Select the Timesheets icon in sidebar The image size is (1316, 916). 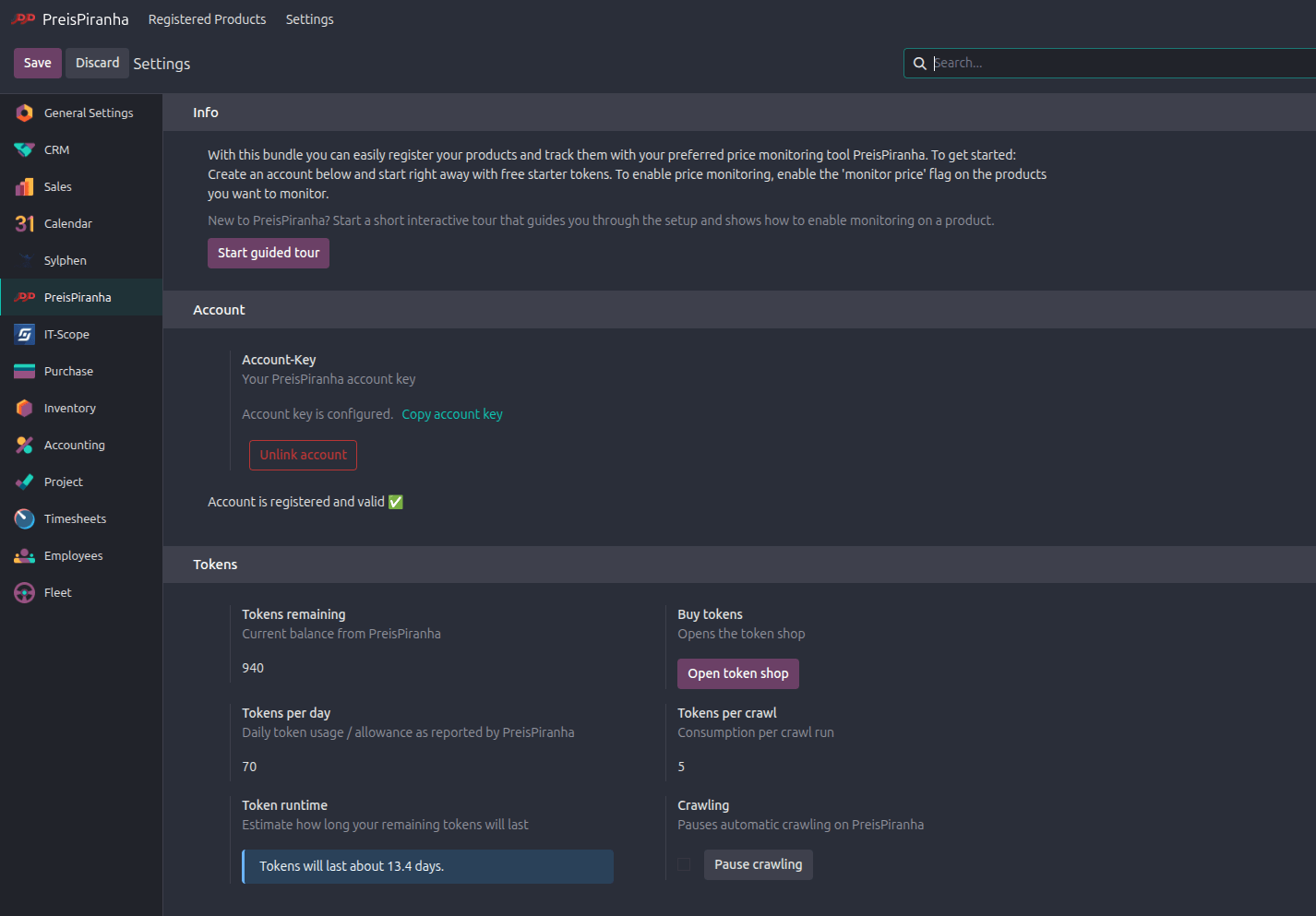pyautogui.click(x=25, y=518)
